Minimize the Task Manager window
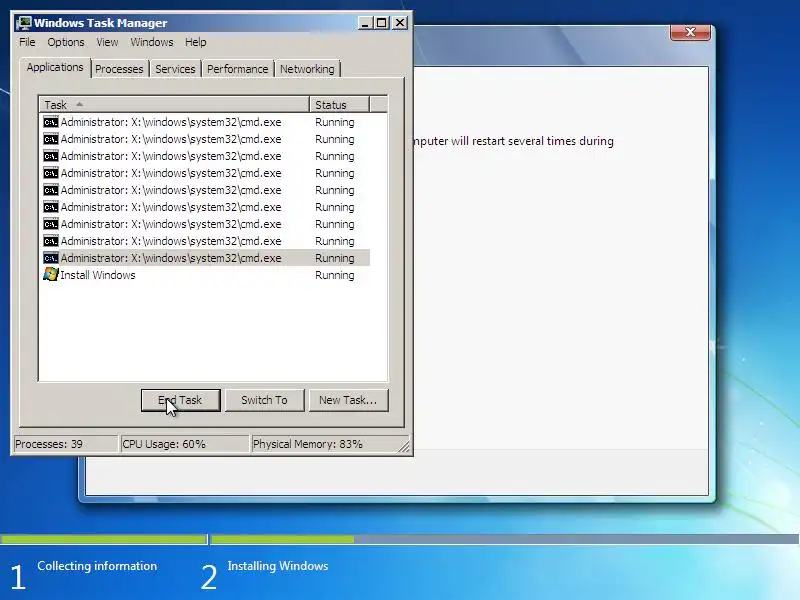This screenshot has width=800, height=600. click(365, 23)
